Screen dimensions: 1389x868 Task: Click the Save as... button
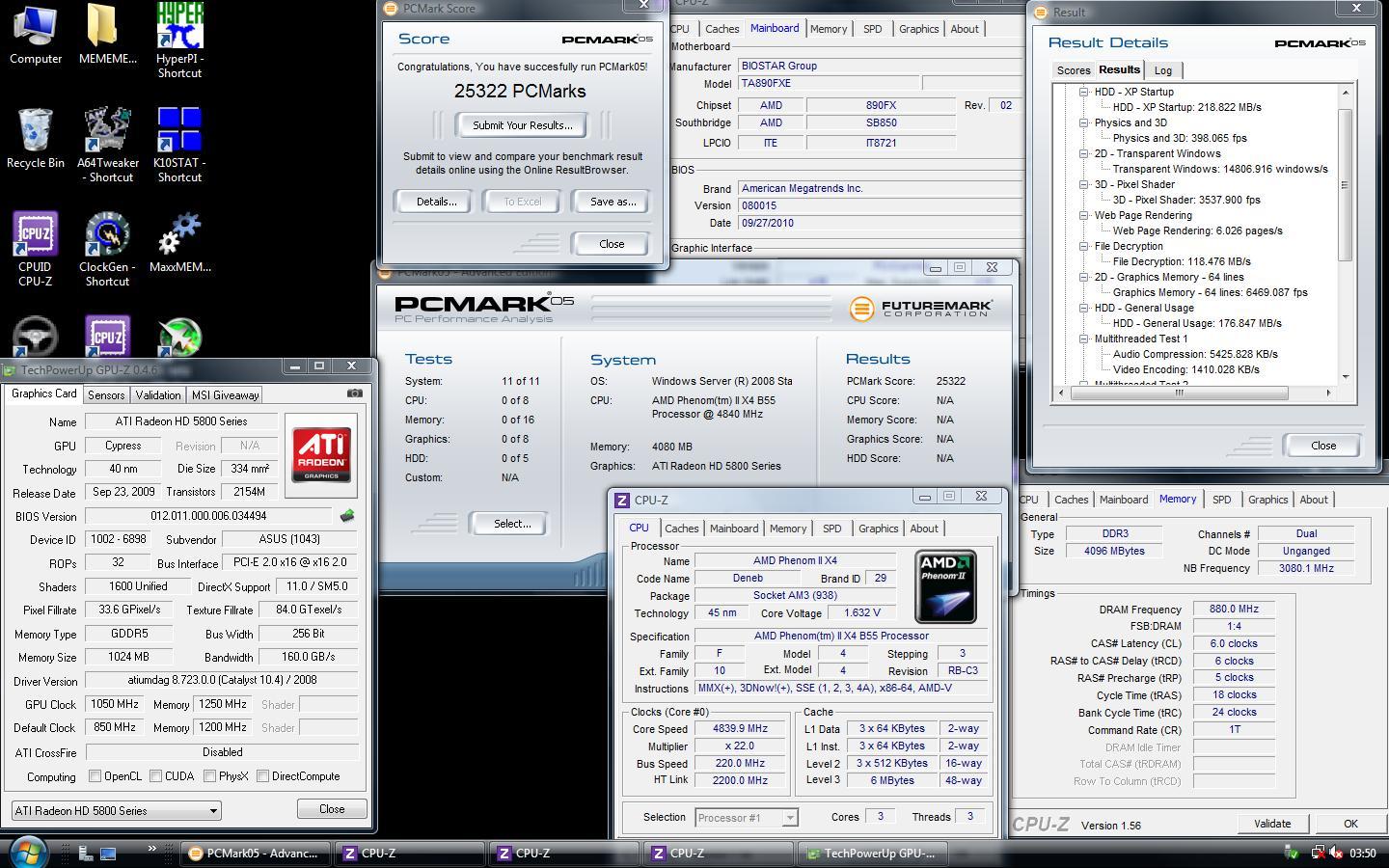click(613, 202)
